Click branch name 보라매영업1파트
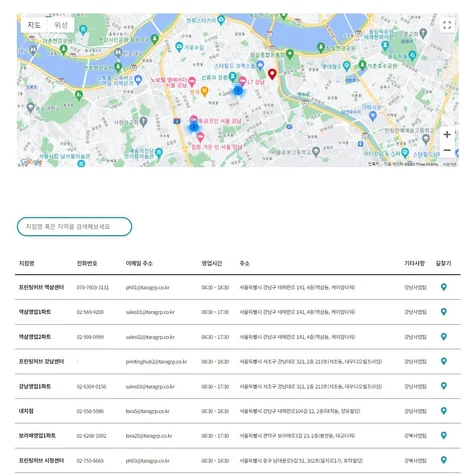The image size is (476, 476). [37, 435]
